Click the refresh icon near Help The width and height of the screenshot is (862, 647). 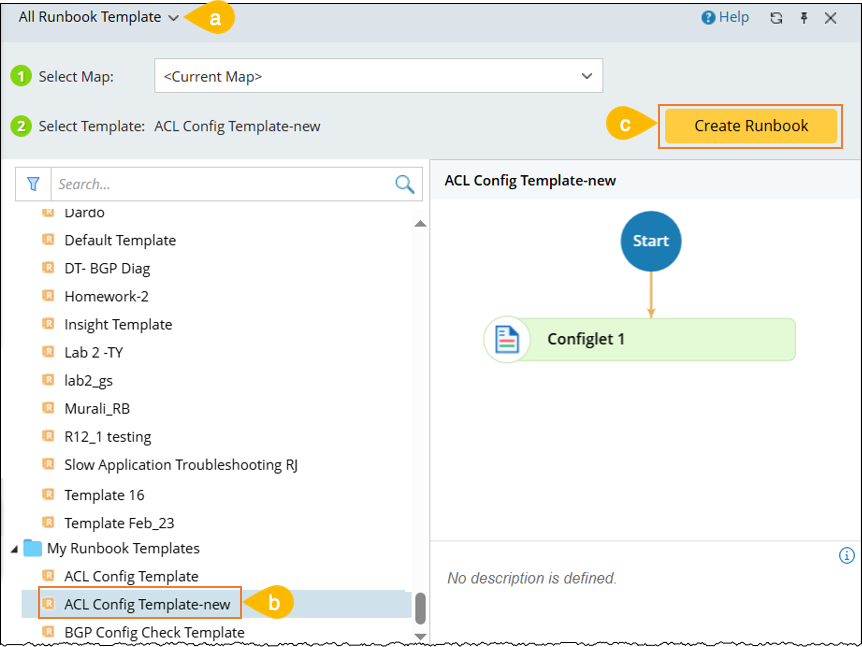[776, 18]
